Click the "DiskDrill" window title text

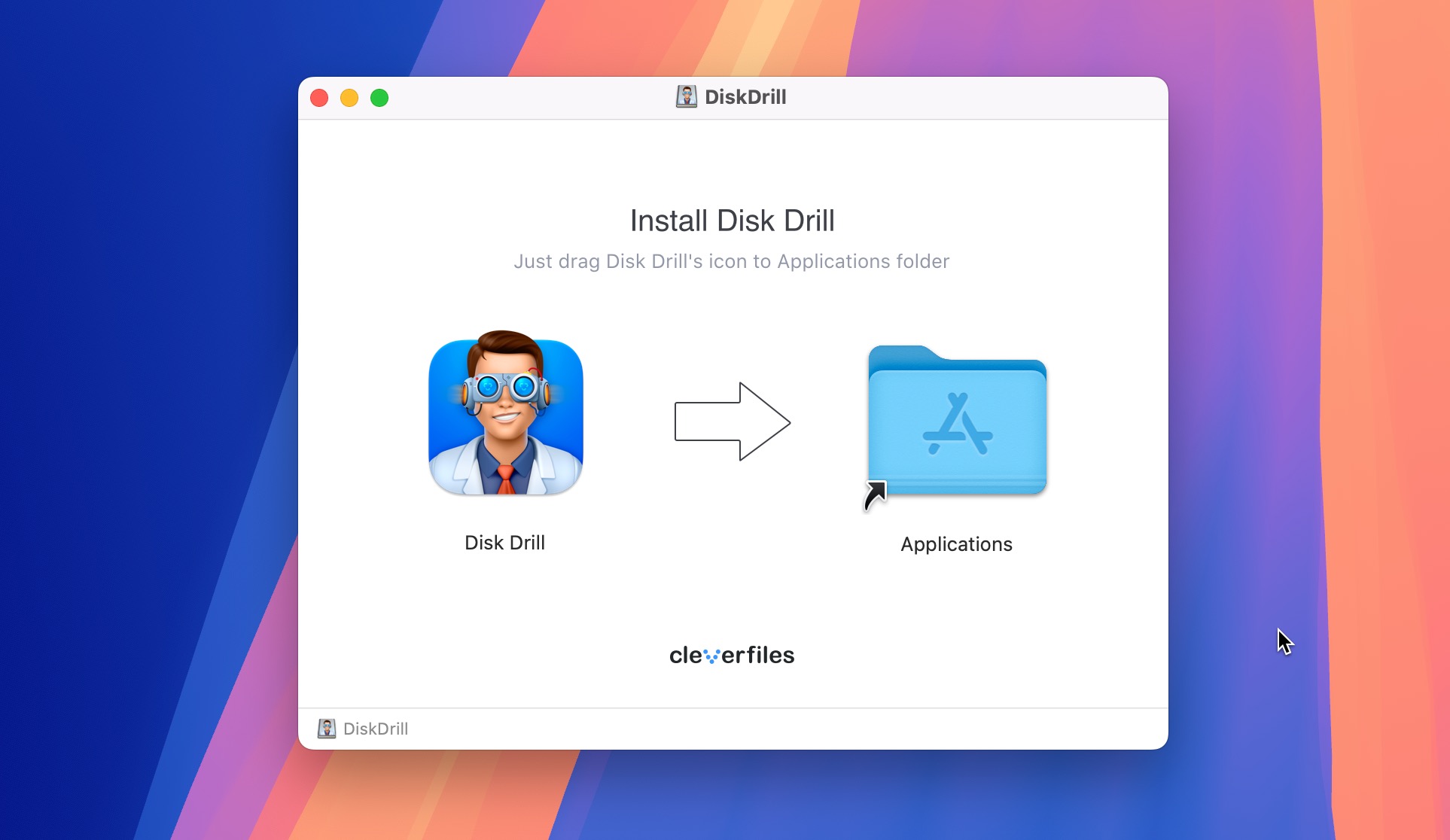pyautogui.click(x=745, y=97)
